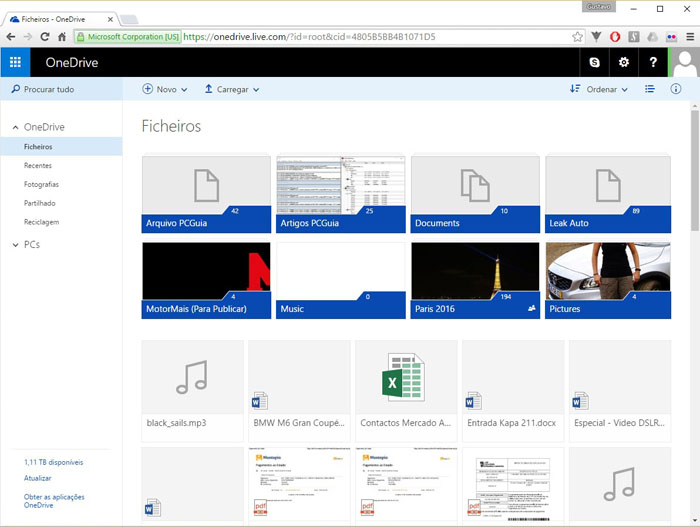Open the settings gear in header
This screenshot has height=527, width=700.
click(x=624, y=62)
